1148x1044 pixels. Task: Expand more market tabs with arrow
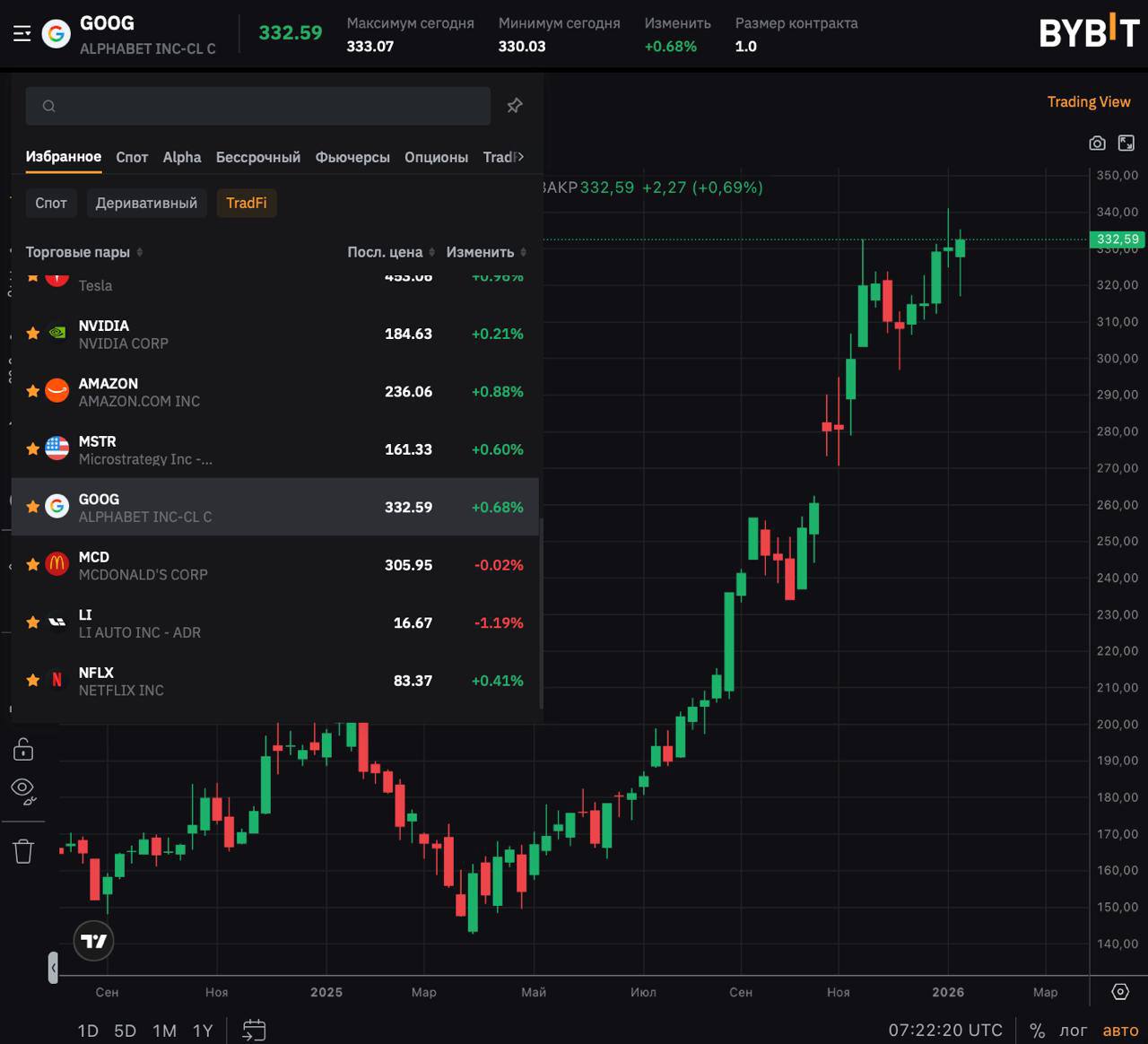(520, 157)
